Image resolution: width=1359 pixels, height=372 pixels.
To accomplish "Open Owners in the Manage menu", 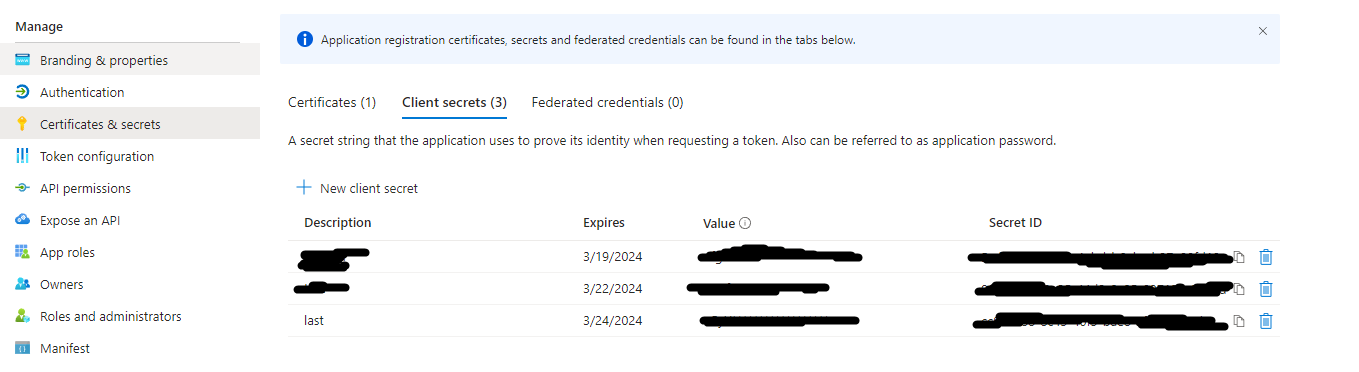I will (62, 284).
